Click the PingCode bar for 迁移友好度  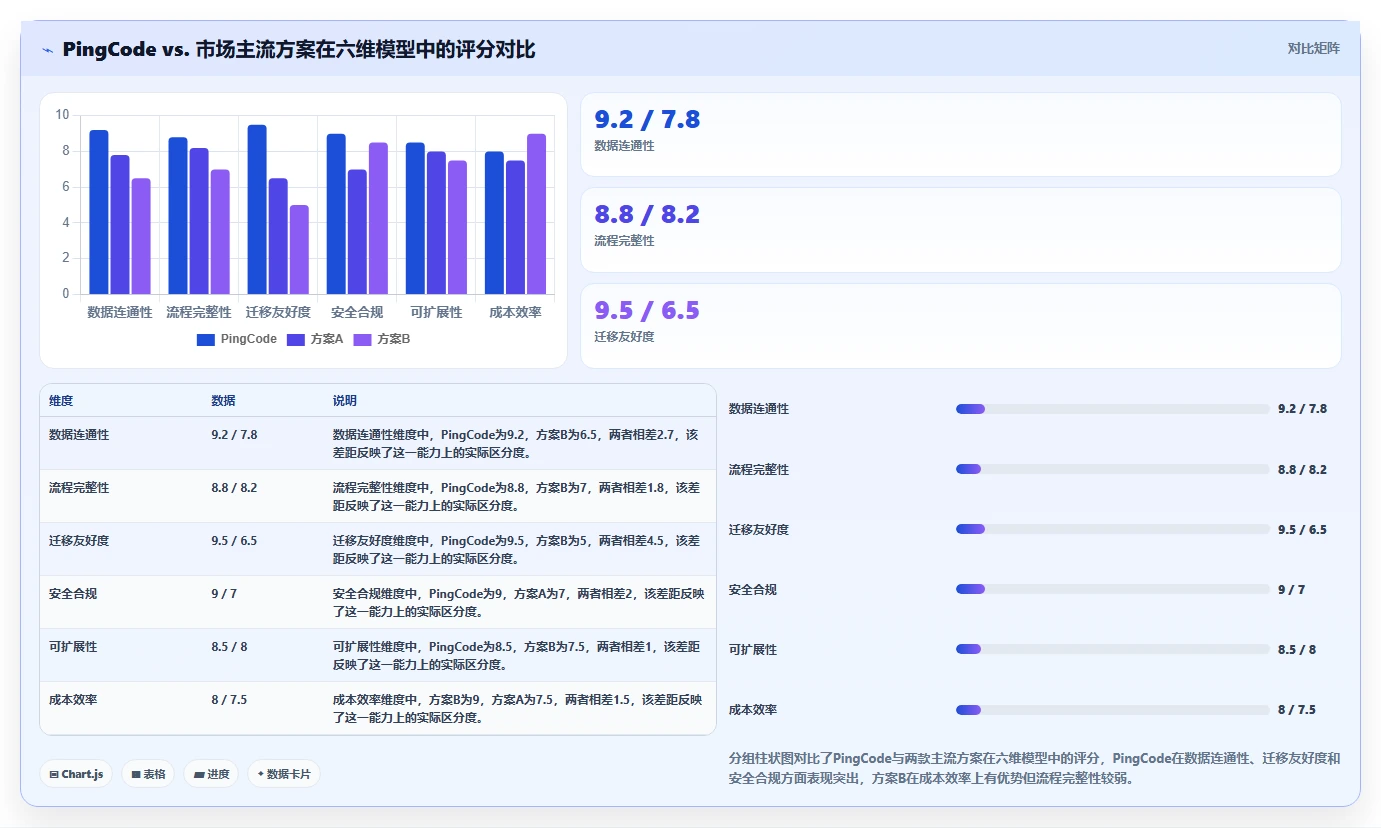tap(257, 210)
